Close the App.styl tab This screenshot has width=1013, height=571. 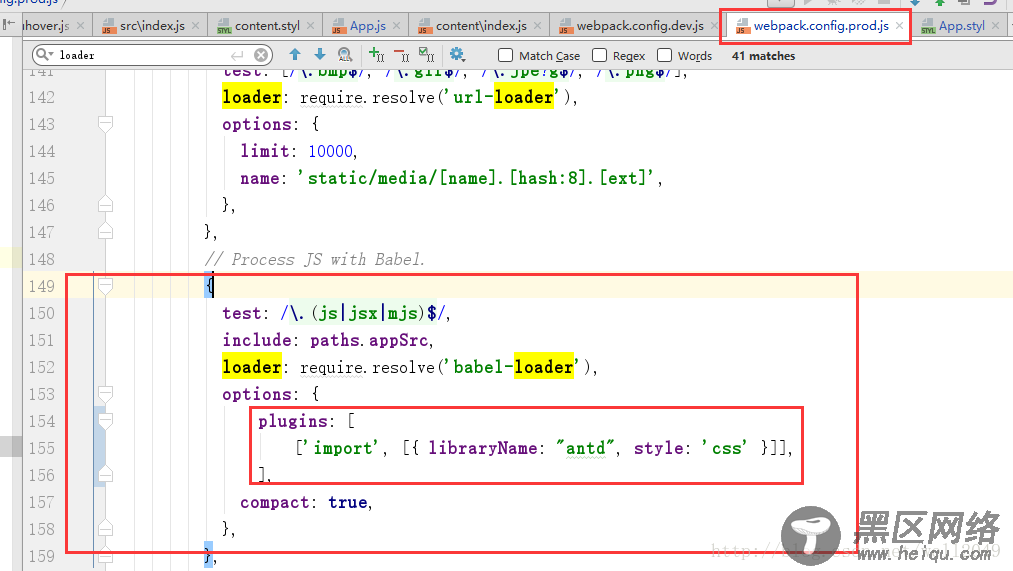point(996,26)
